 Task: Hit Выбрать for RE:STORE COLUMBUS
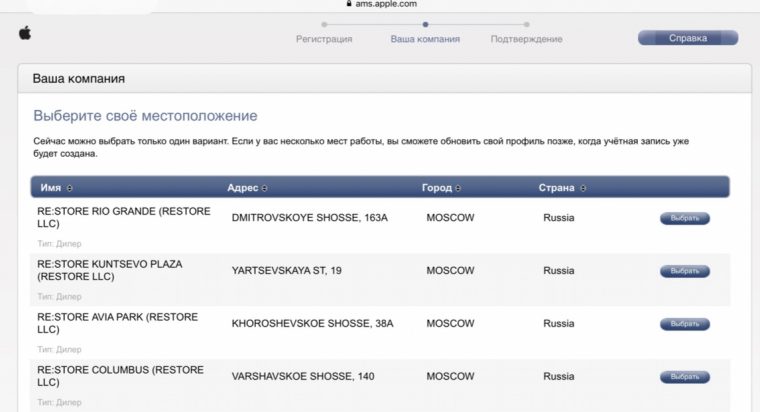pos(685,377)
